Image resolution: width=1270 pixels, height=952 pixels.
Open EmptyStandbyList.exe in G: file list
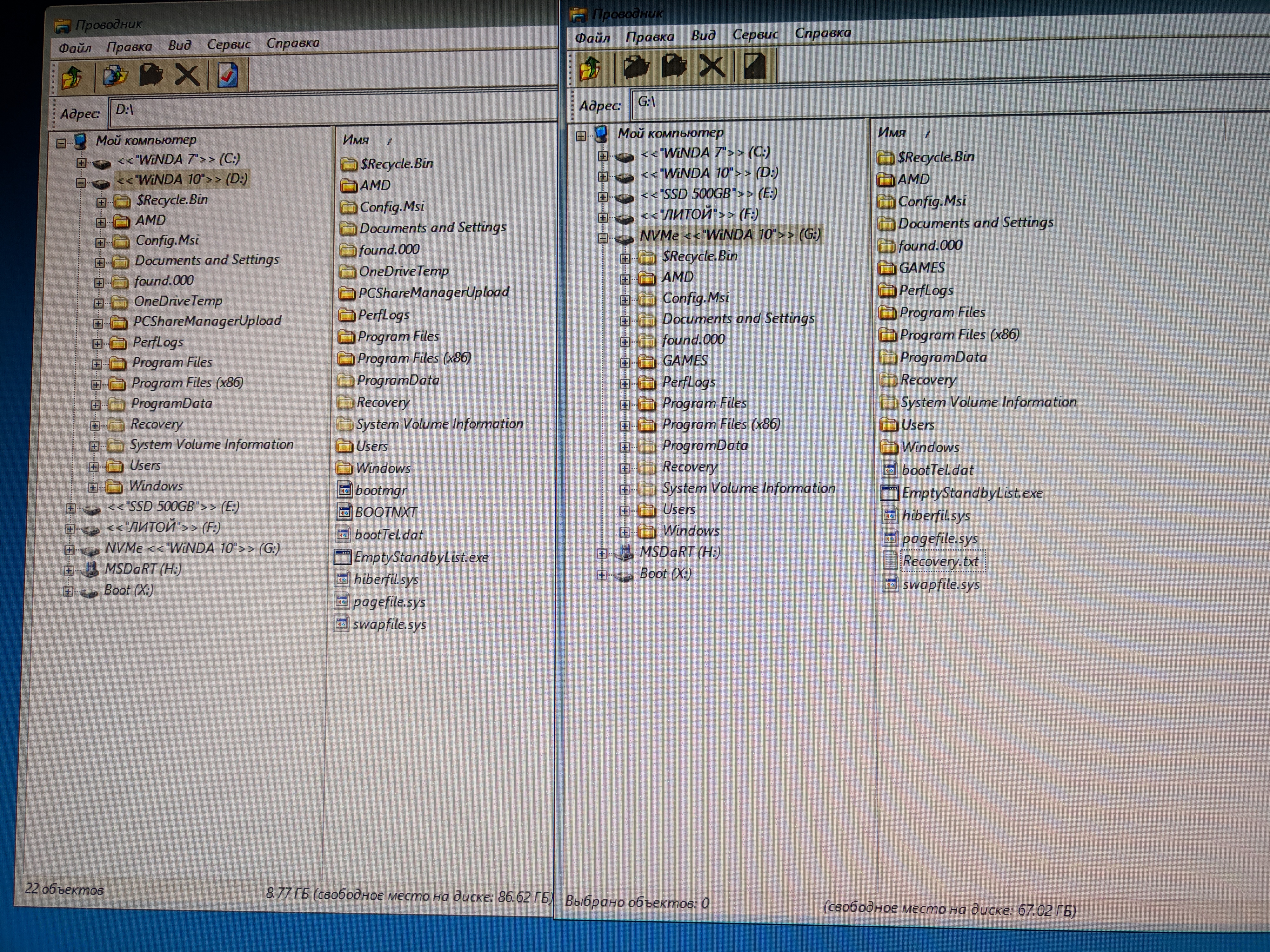(971, 493)
